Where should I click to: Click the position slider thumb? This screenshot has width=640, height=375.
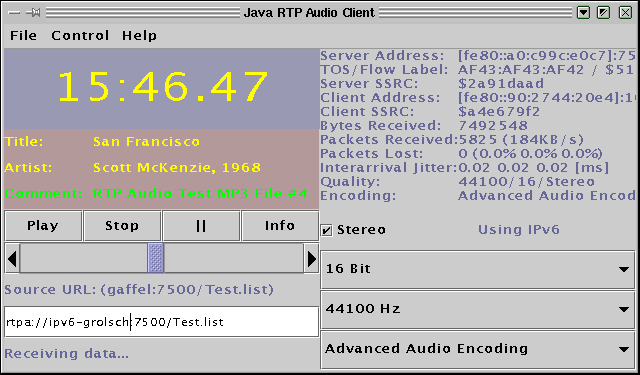(156, 258)
